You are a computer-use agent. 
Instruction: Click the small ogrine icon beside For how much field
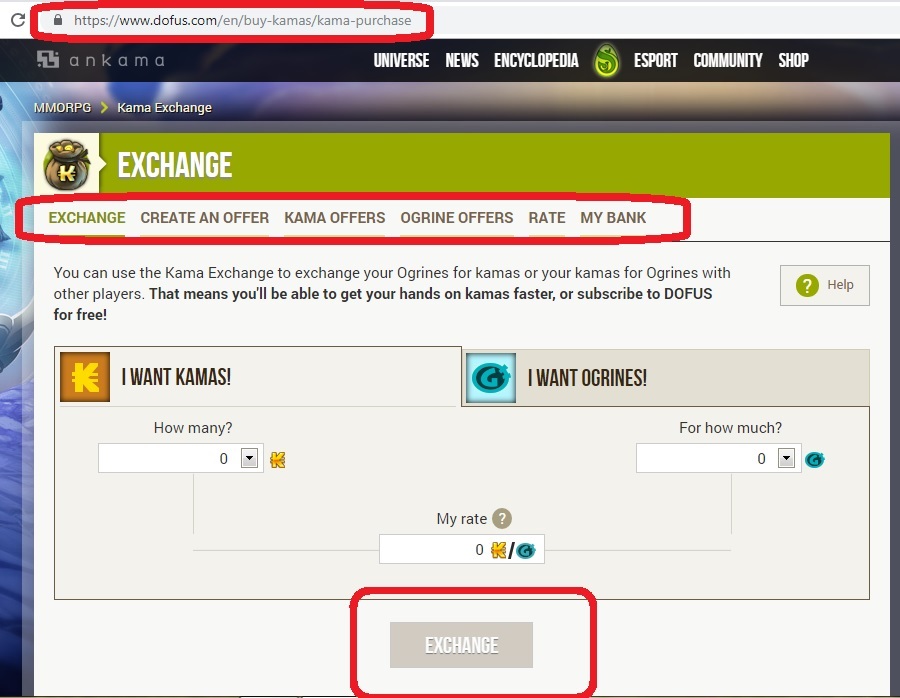click(814, 459)
